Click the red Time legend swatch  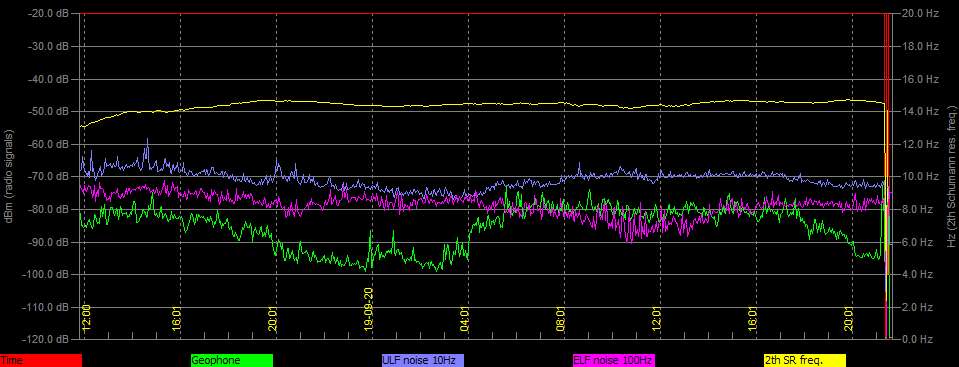[x=41, y=361]
